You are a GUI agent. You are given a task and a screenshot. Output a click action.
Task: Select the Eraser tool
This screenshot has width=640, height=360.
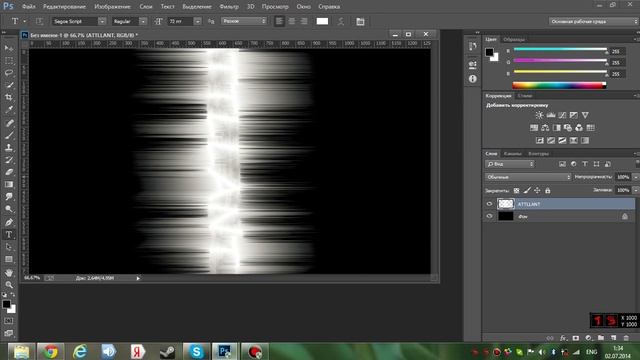pyautogui.click(x=9, y=172)
